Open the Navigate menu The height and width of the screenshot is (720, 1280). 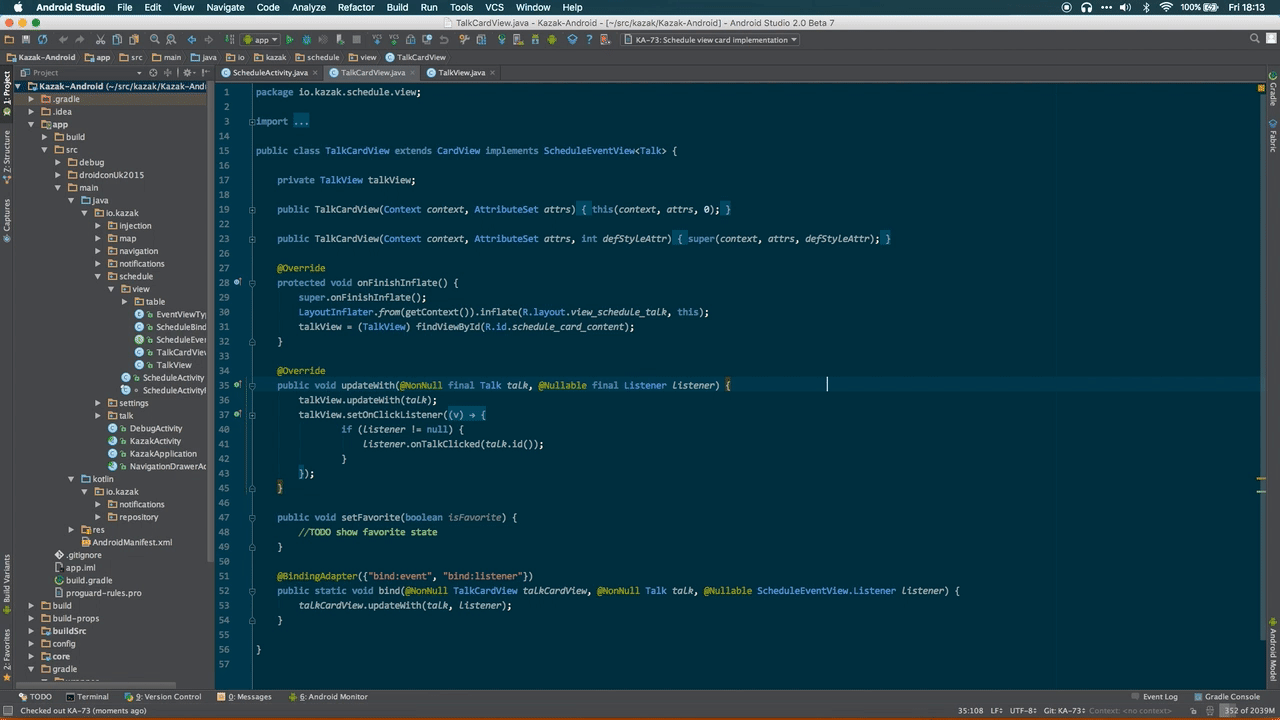coord(225,7)
